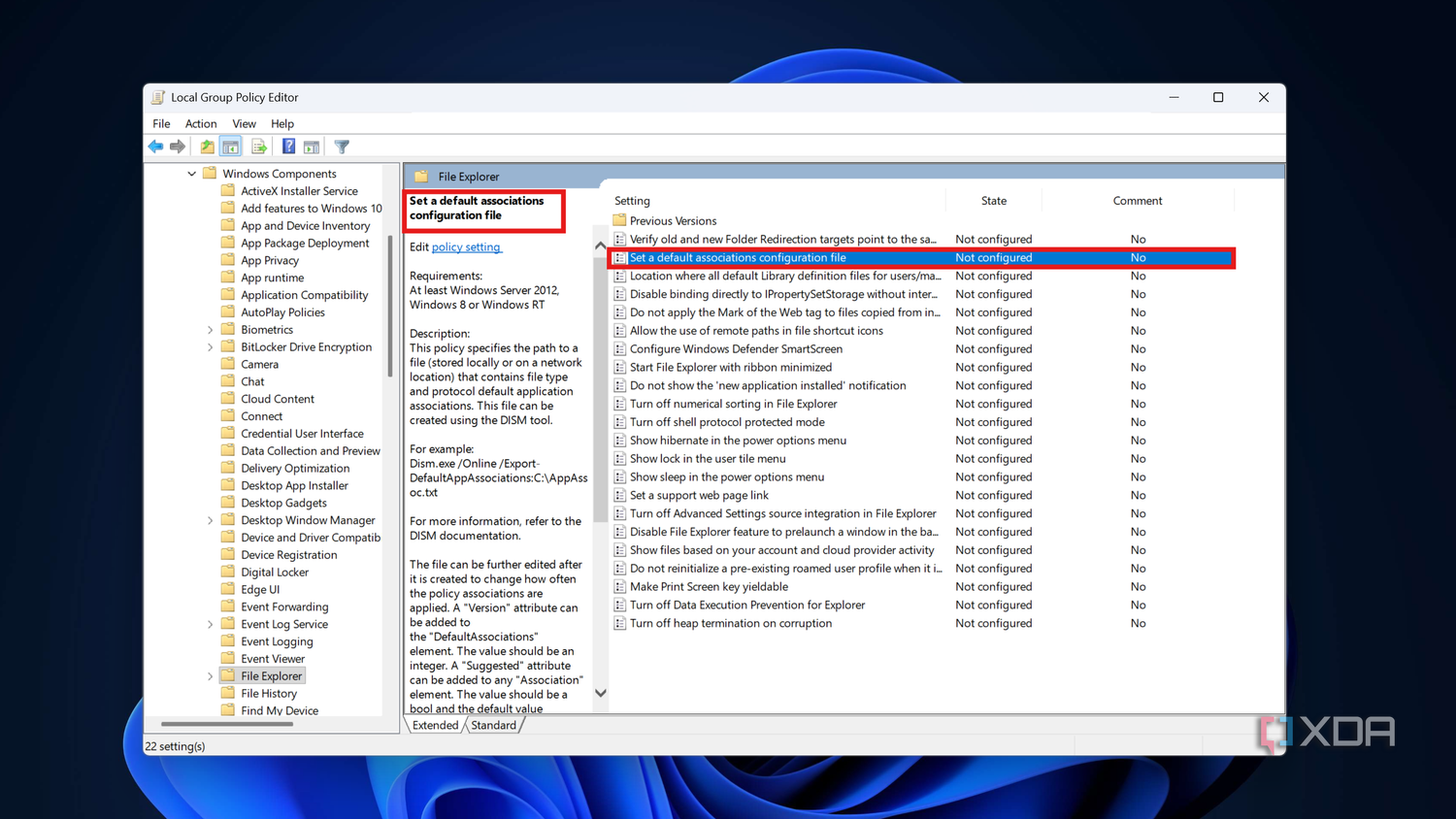Image resolution: width=1456 pixels, height=819 pixels.
Task: Collapse the Windows Components tree node
Action: coord(191,174)
